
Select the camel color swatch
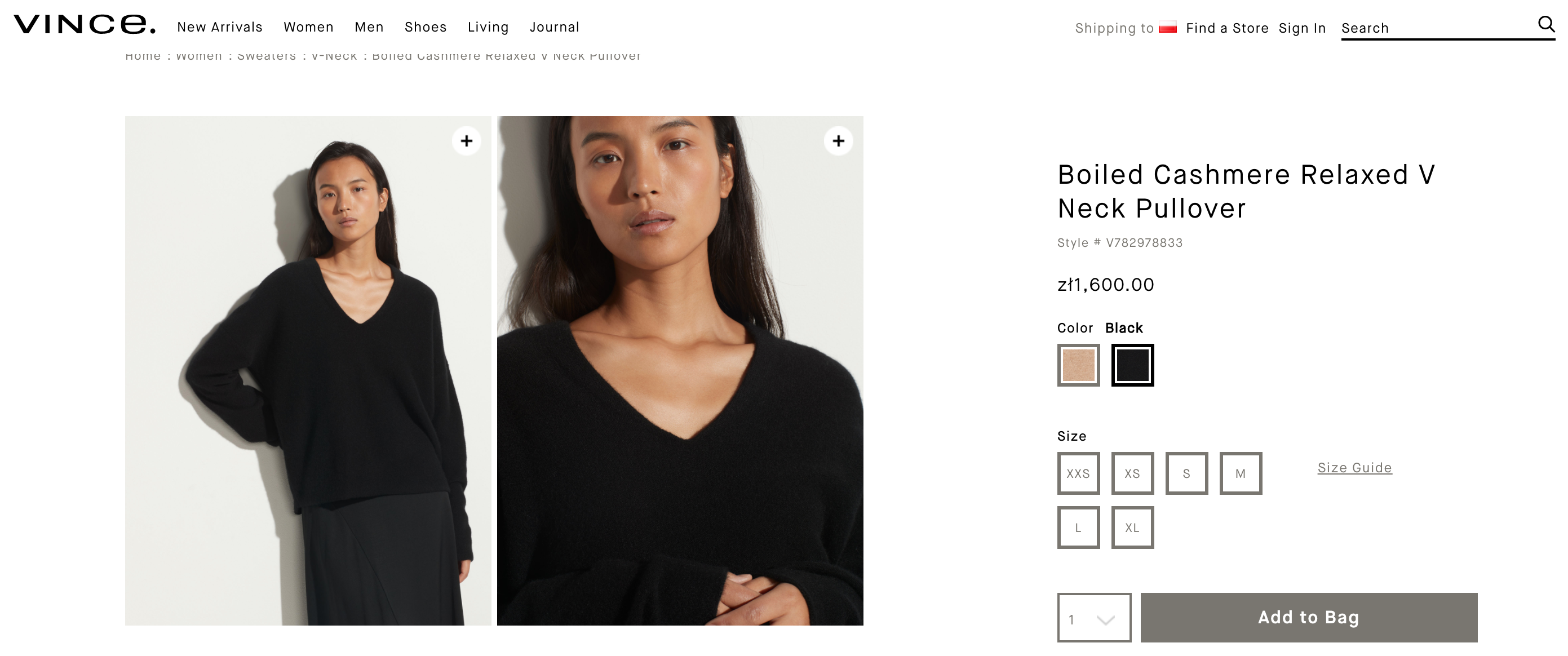1078,365
